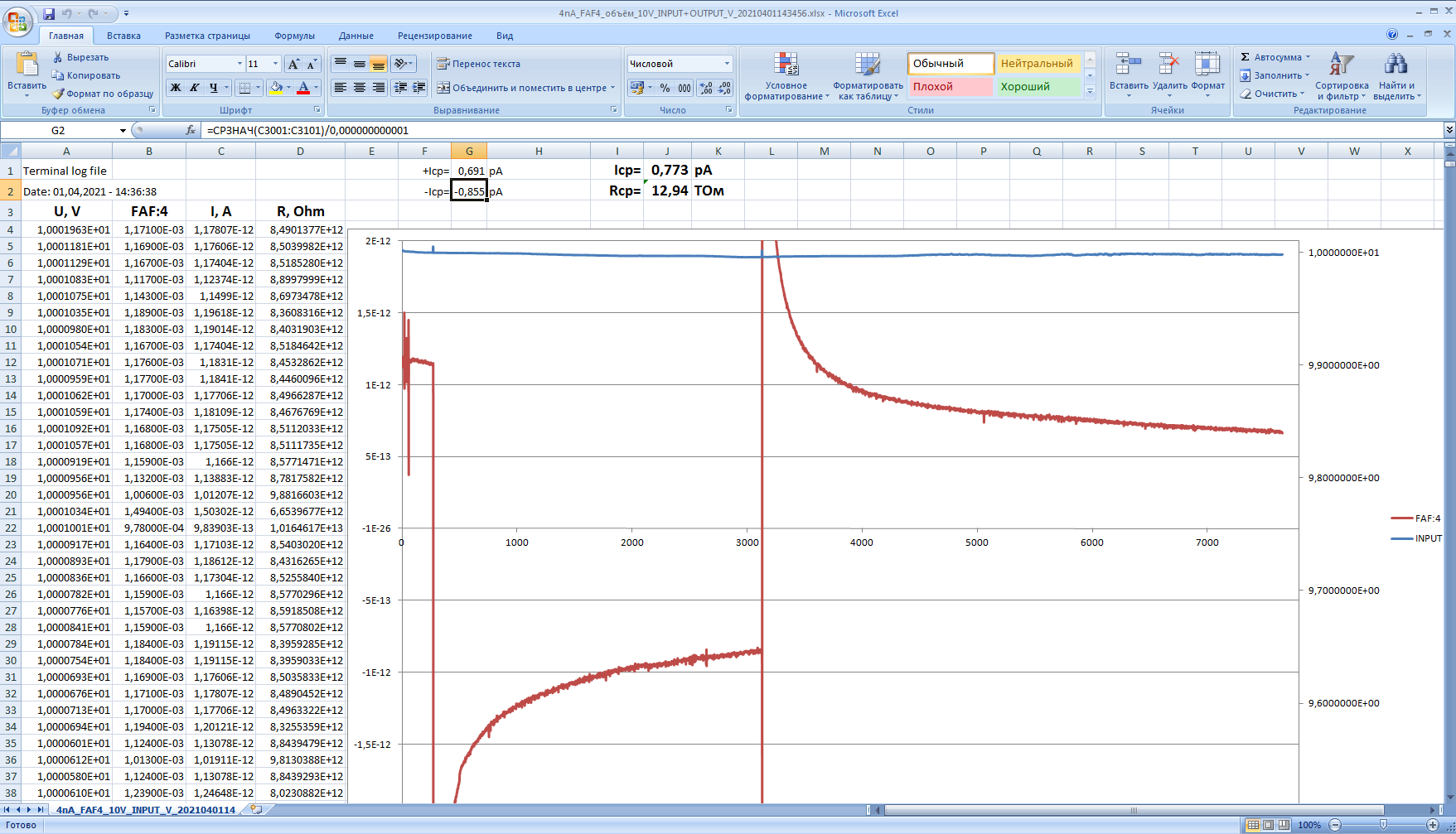Expand the Name Box dropdown
Viewport: 1456px width, 834px height.
[x=123, y=131]
